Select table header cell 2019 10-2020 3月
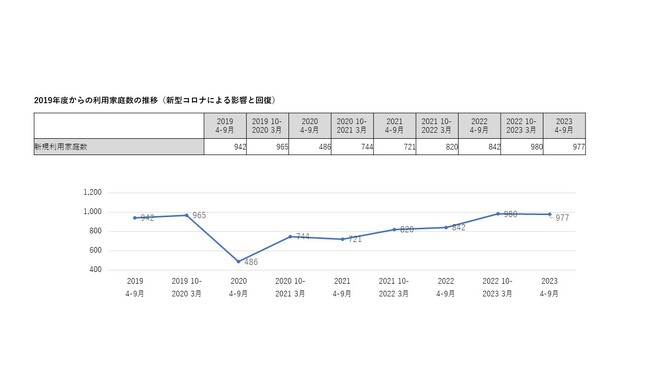The width and height of the screenshot is (650, 366). click(x=267, y=126)
